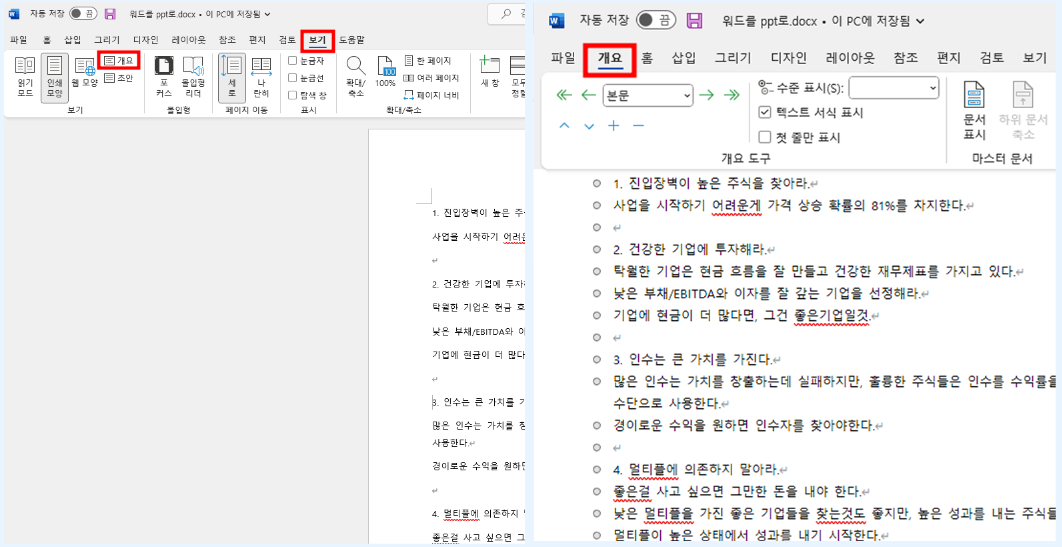This screenshot has width=1062, height=547.
Task: Open the View (보기) tab in the print-layout window
Action: click(318, 40)
